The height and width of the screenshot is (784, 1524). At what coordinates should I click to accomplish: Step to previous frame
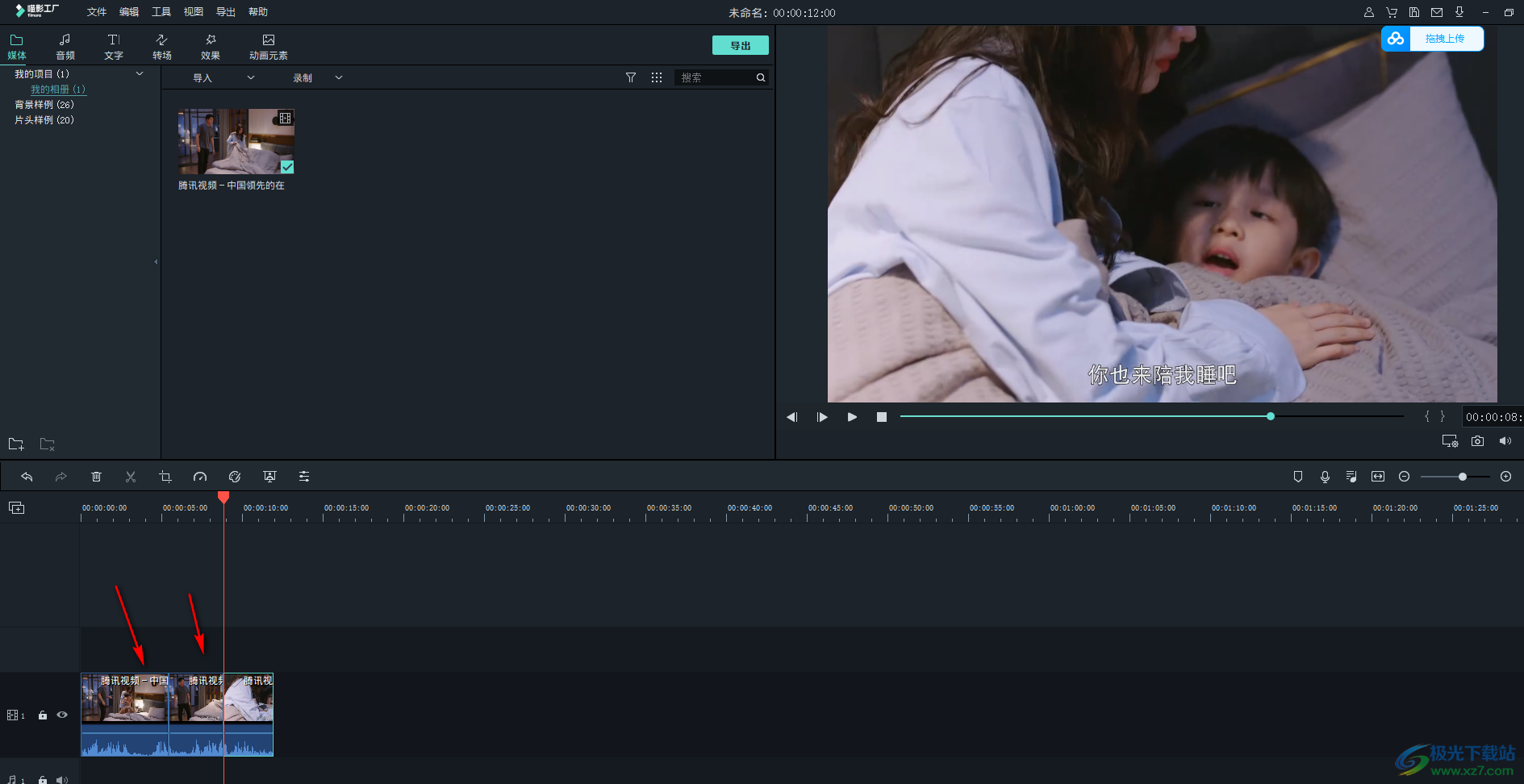[x=792, y=417]
